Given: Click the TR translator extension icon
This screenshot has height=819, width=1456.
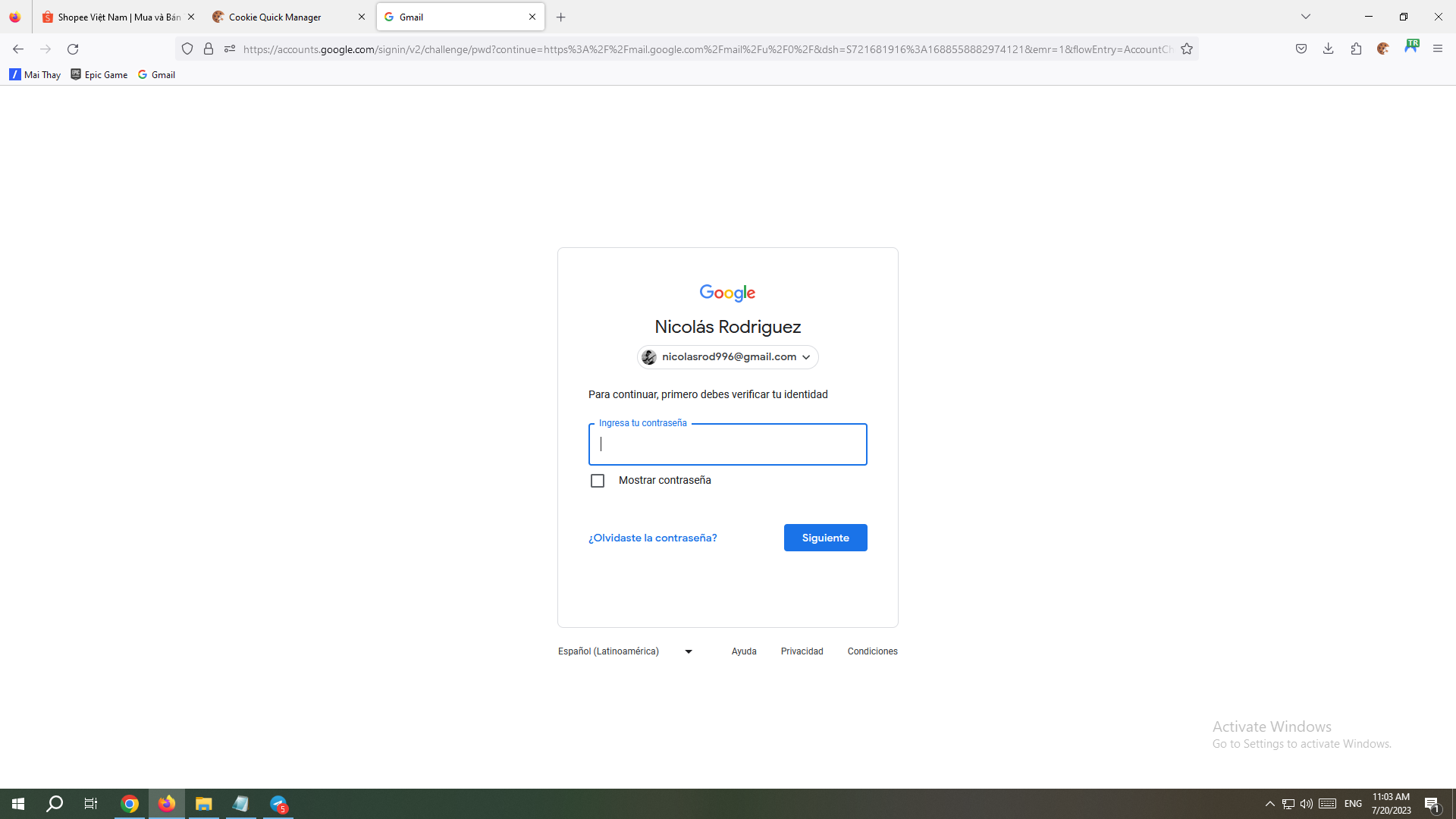Looking at the screenshot, I should (1411, 47).
